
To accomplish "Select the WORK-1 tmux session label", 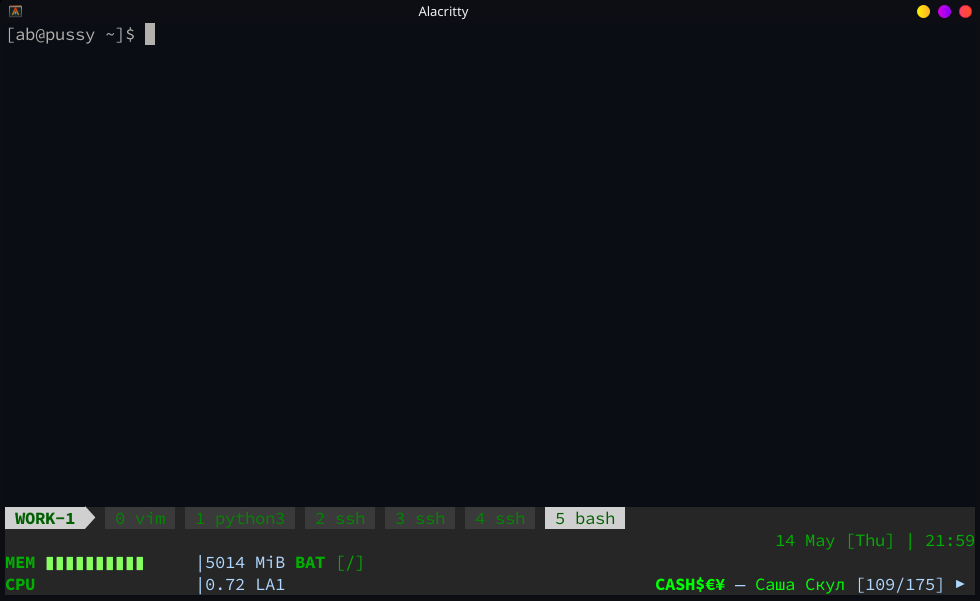I will click(x=45, y=518).
